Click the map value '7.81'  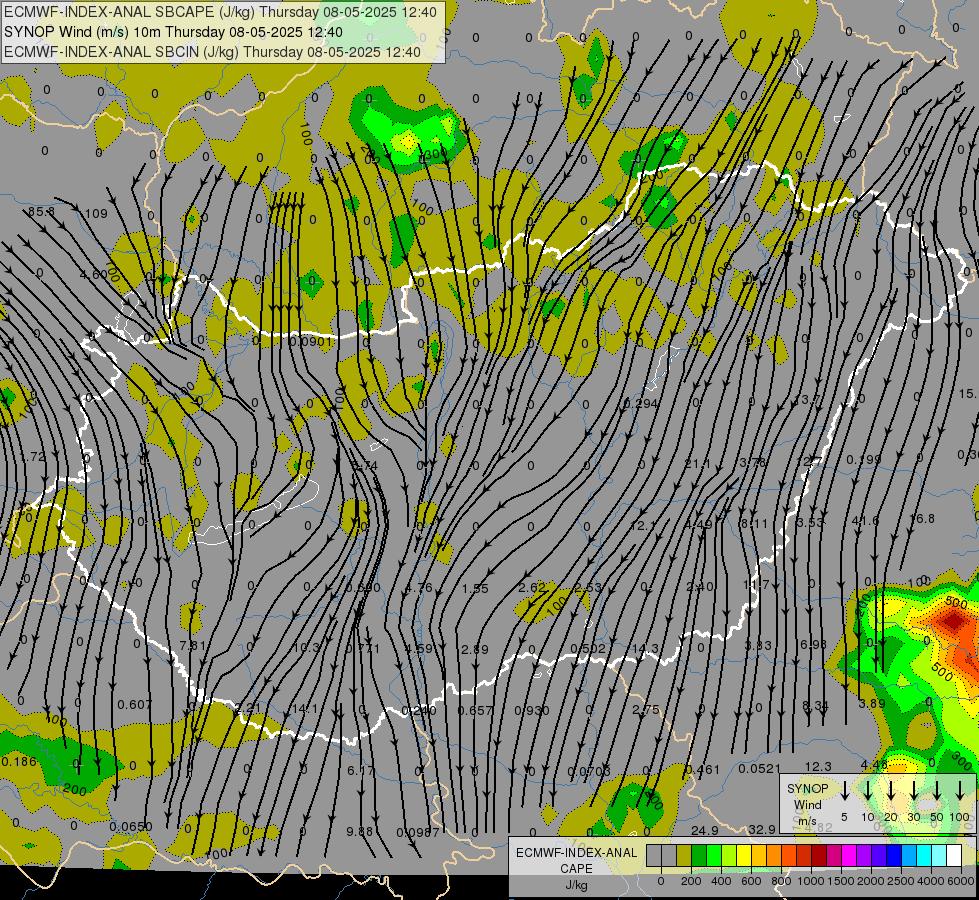pyautogui.click(x=192, y=645)
